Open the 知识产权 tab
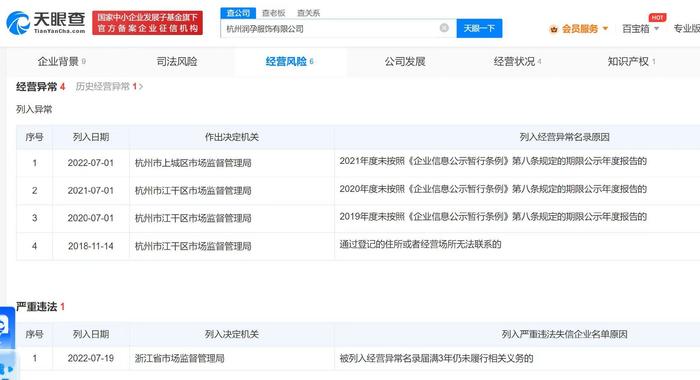This screenshot has width=700, height=380. tap(631, 62)
